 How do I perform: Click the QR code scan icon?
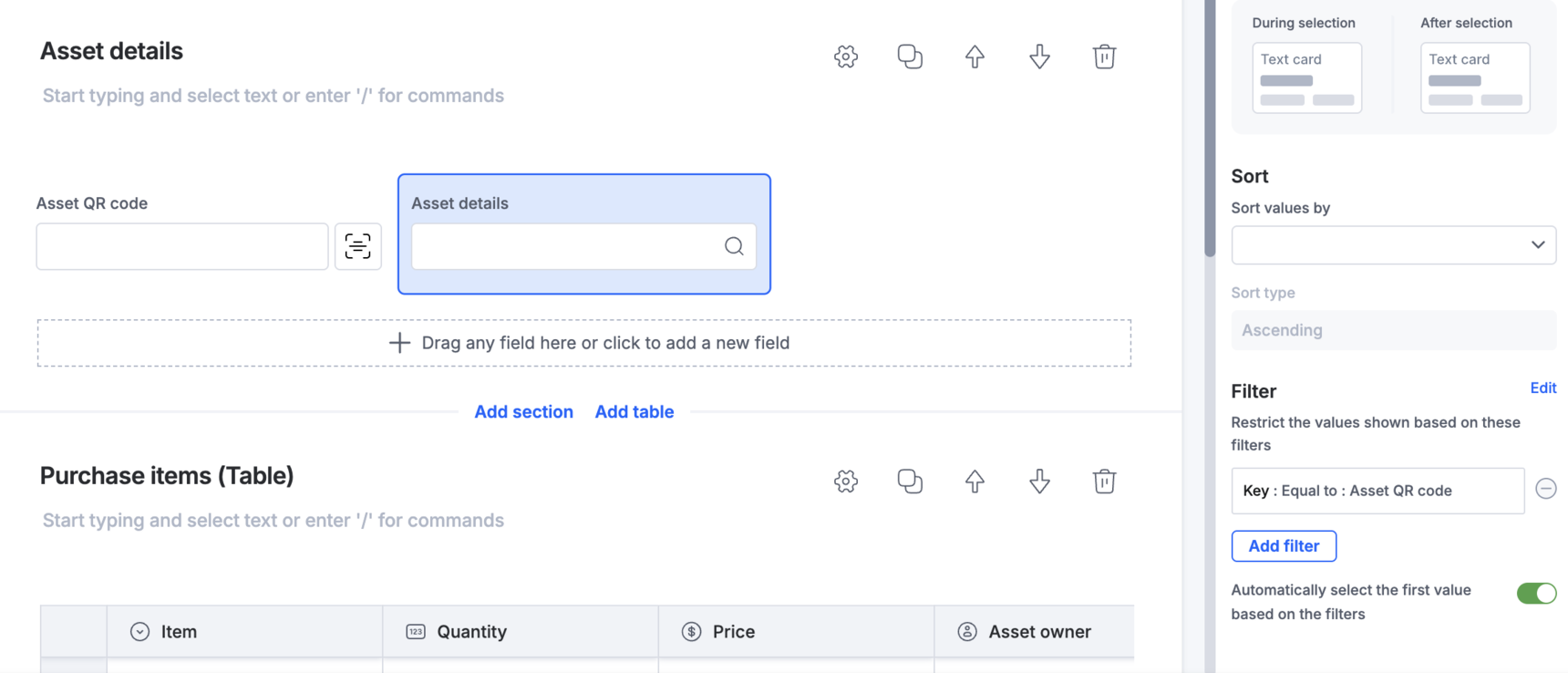[x=358, y=246]
